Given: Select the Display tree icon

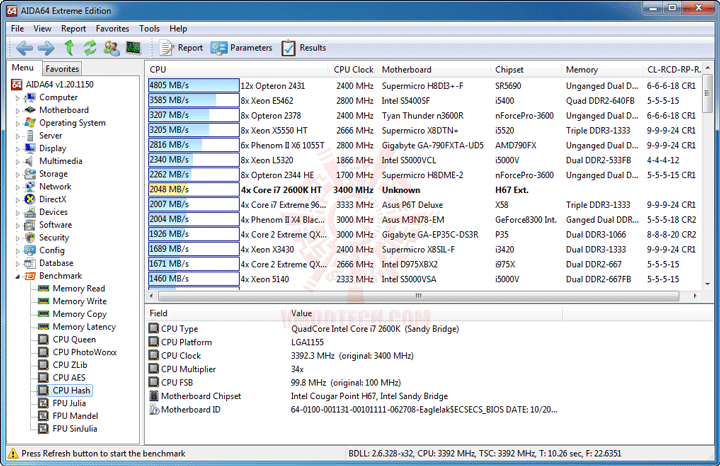Looking at the screenshot, I should pos(30,148).
